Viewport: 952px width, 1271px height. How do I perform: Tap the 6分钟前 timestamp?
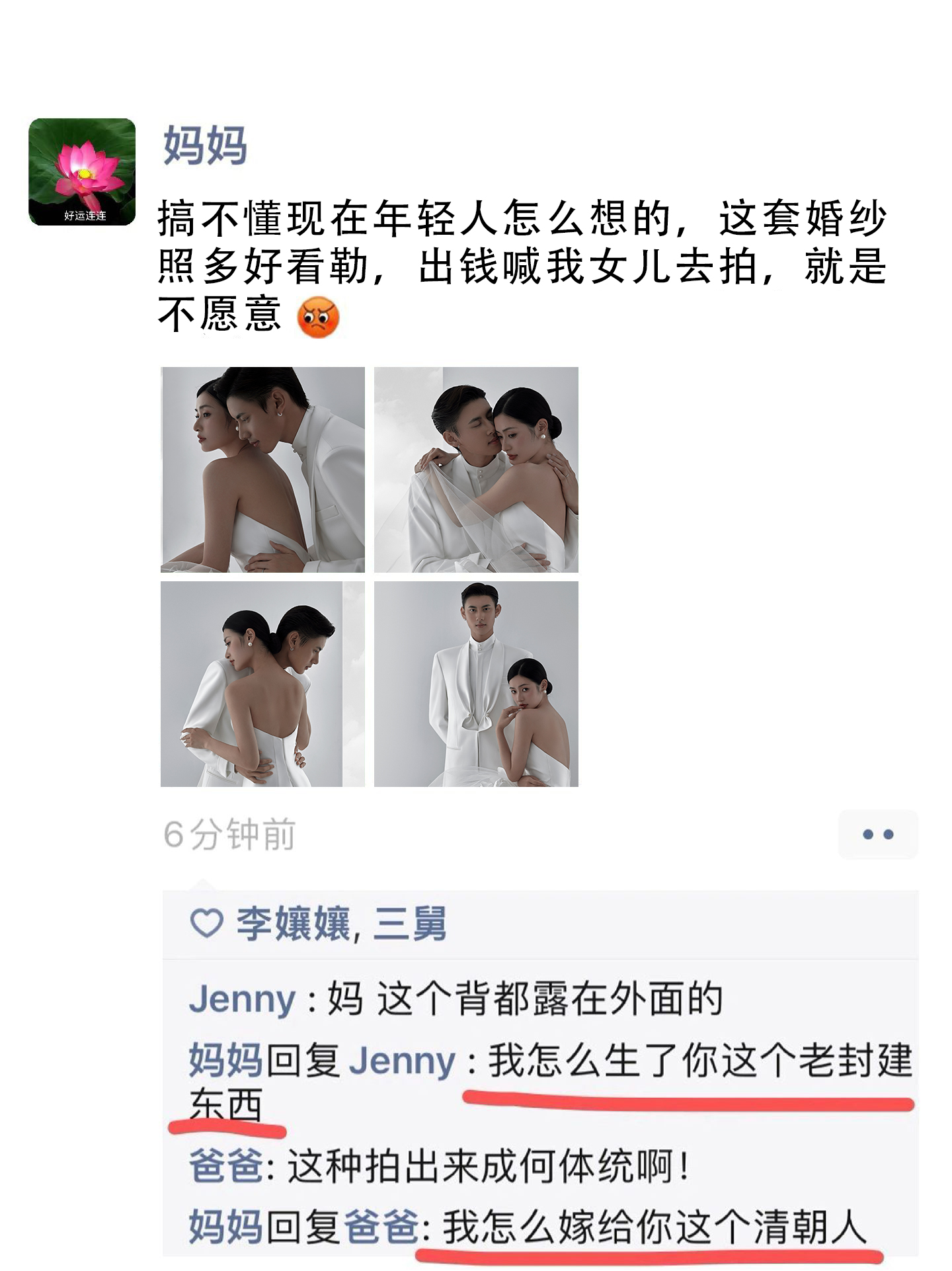229,835
